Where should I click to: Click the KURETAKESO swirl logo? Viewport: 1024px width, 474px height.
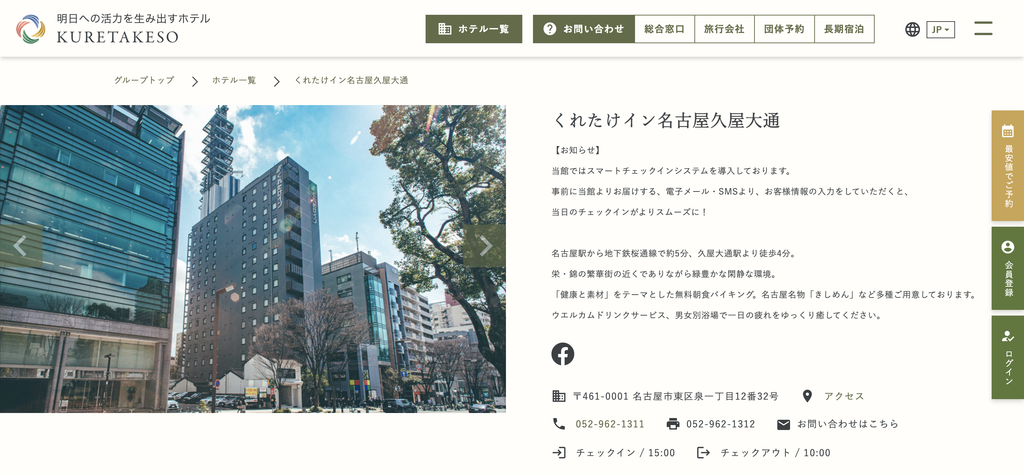pos(31,29)
